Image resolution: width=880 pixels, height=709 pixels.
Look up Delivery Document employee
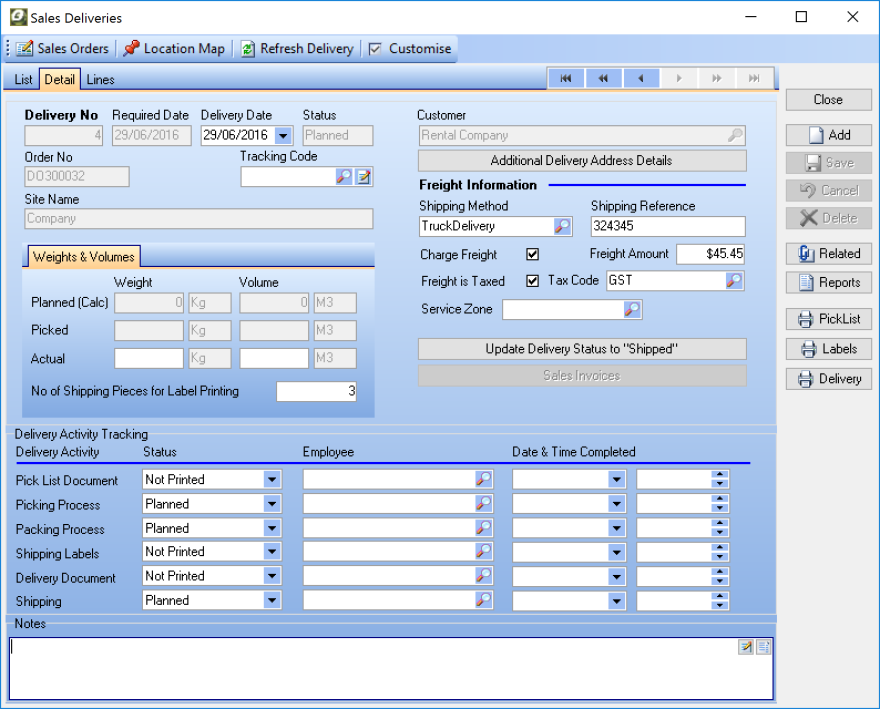point(483,576)
